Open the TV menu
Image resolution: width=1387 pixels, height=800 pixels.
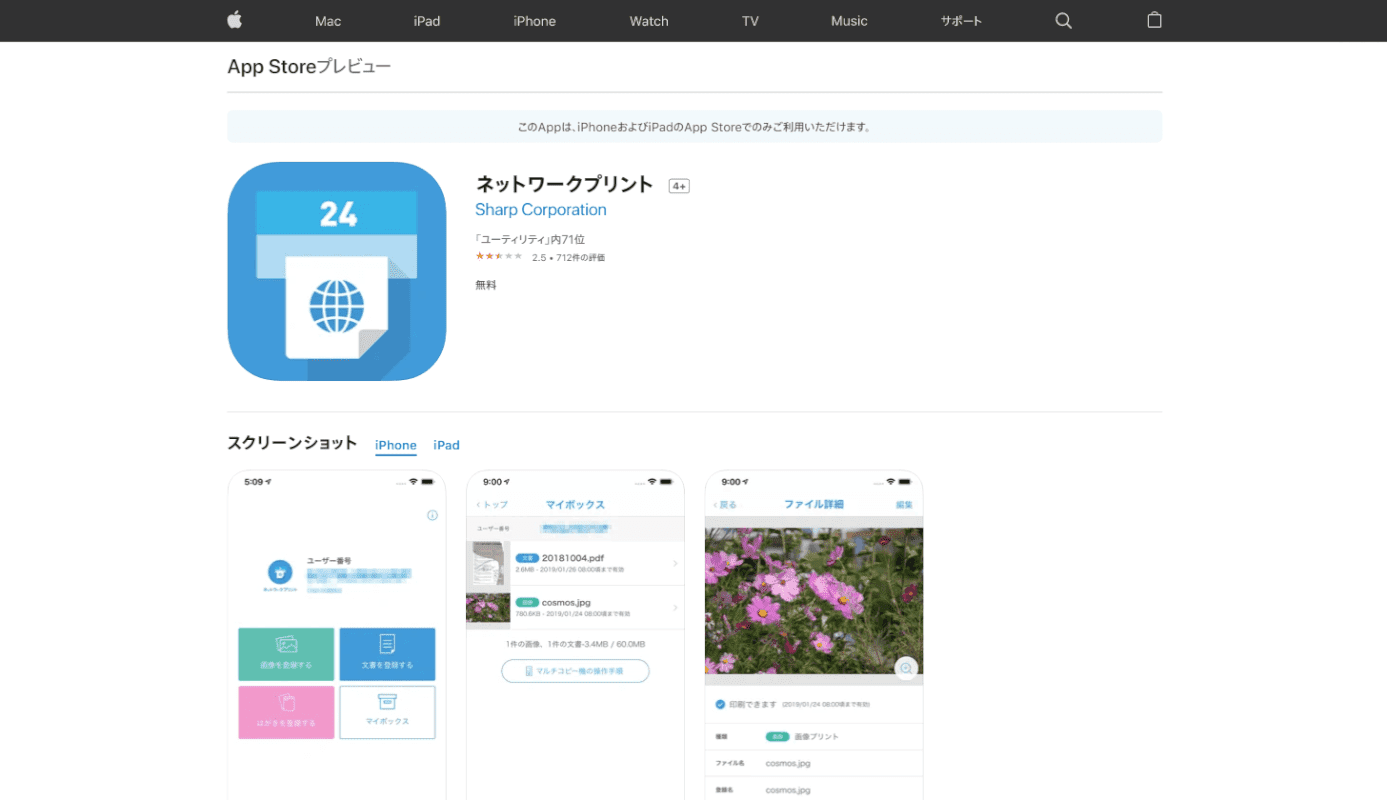click(x=750, y=21)
